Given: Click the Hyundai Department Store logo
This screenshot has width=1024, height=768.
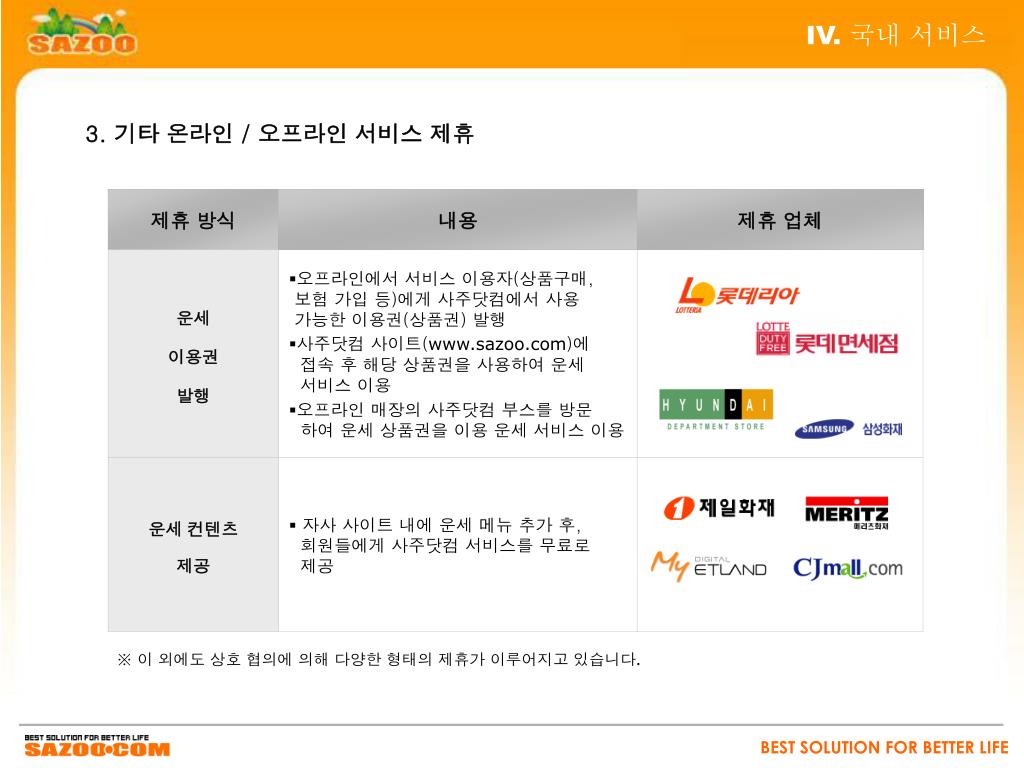Looking at the screenshot, I should pos(716,410).
